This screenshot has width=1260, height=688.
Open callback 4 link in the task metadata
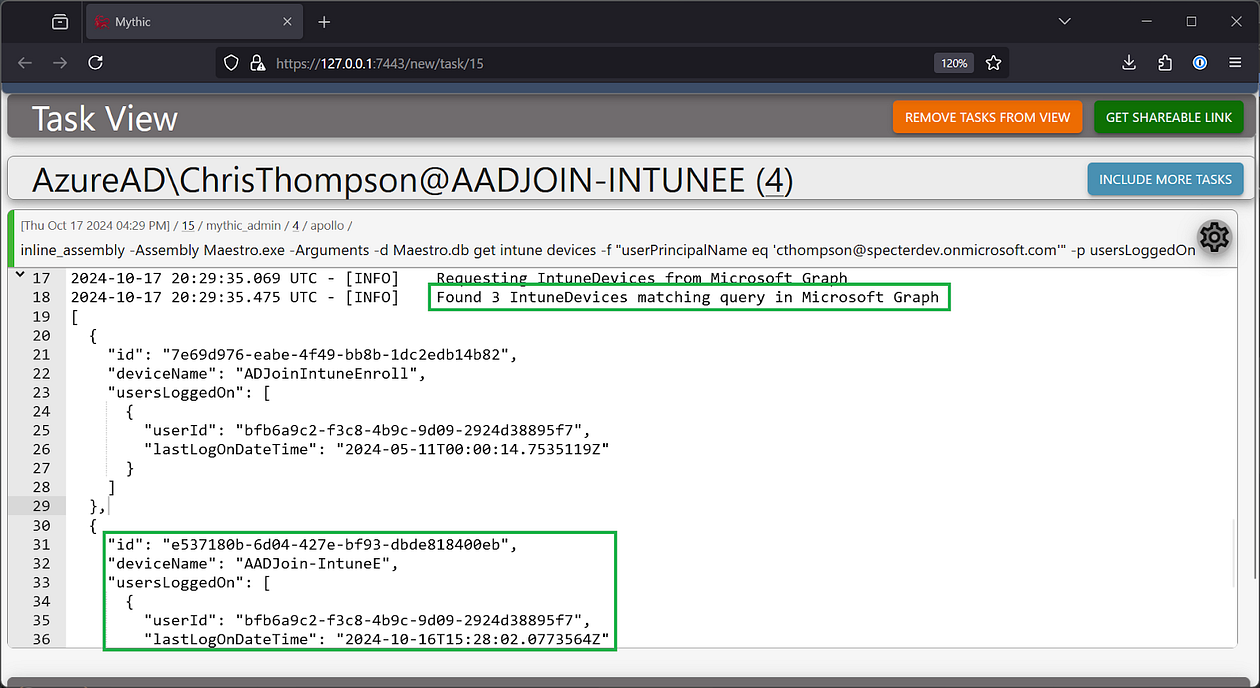pos(295,226)
